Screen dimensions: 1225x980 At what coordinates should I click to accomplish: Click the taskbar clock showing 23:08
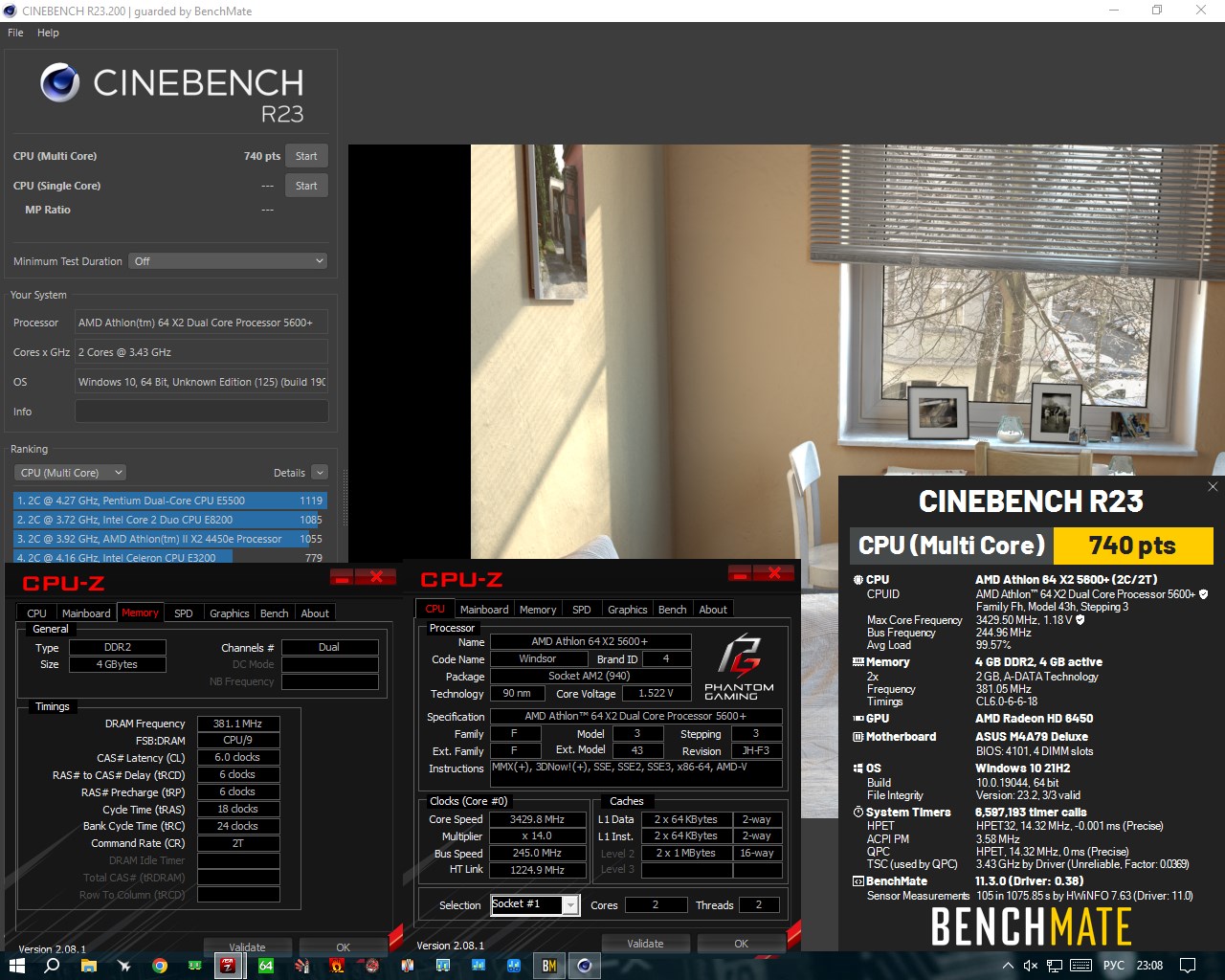click(x=1149, y=966)
